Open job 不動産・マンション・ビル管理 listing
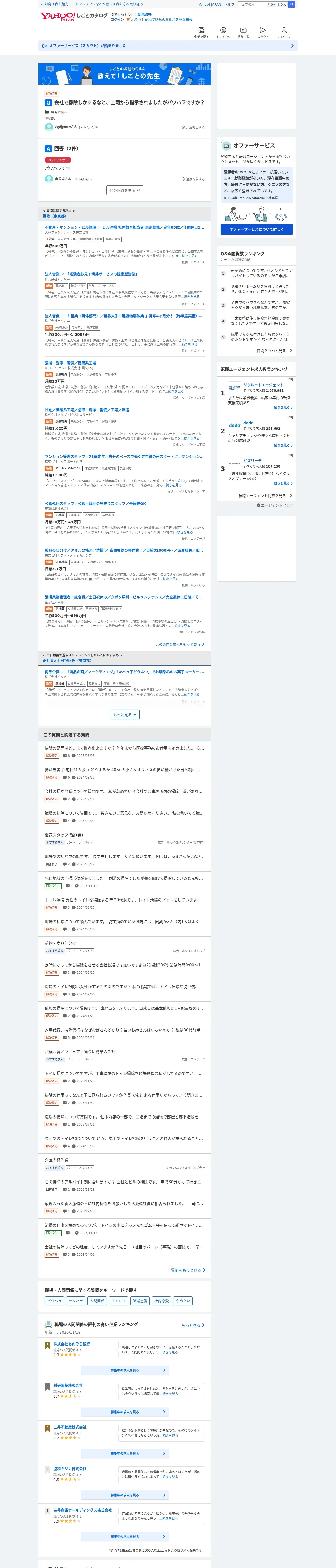This screenshot has height=1568, width=336. tap(124, 227)
